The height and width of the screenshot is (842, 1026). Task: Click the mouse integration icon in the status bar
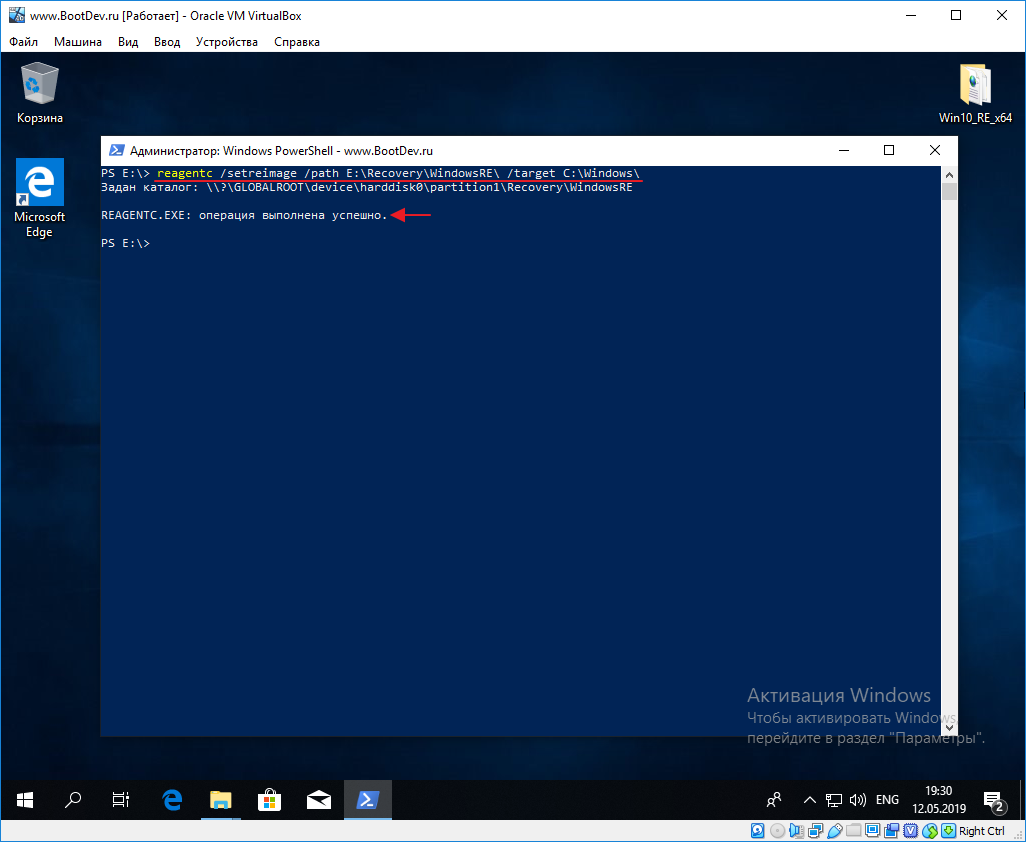coord(927,830)
